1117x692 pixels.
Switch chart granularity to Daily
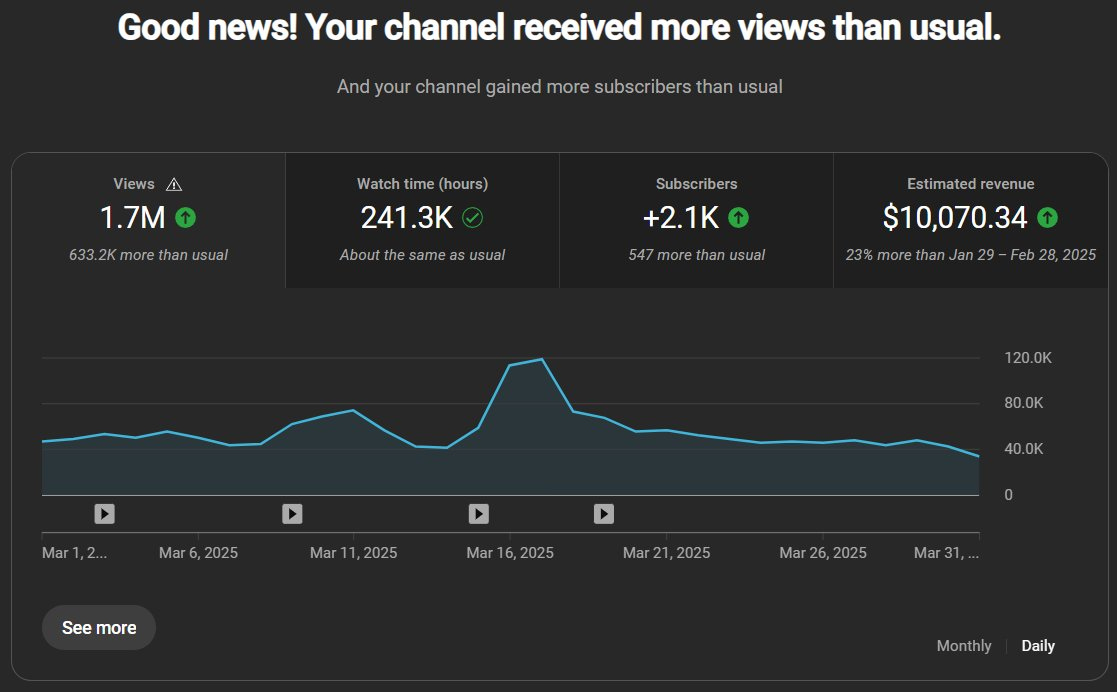[x=1038, y=646]
